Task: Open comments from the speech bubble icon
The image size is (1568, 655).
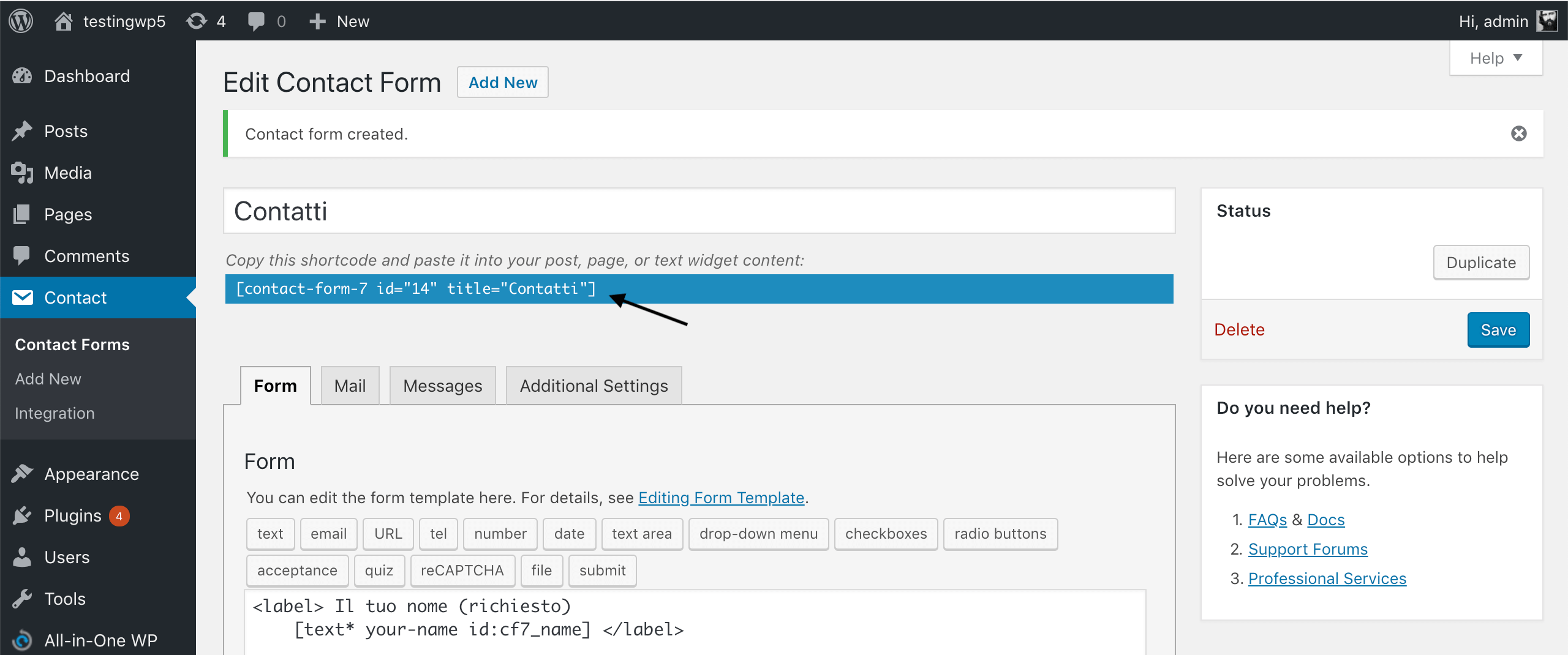Action: pyautogui.click(x=257, y=20)
